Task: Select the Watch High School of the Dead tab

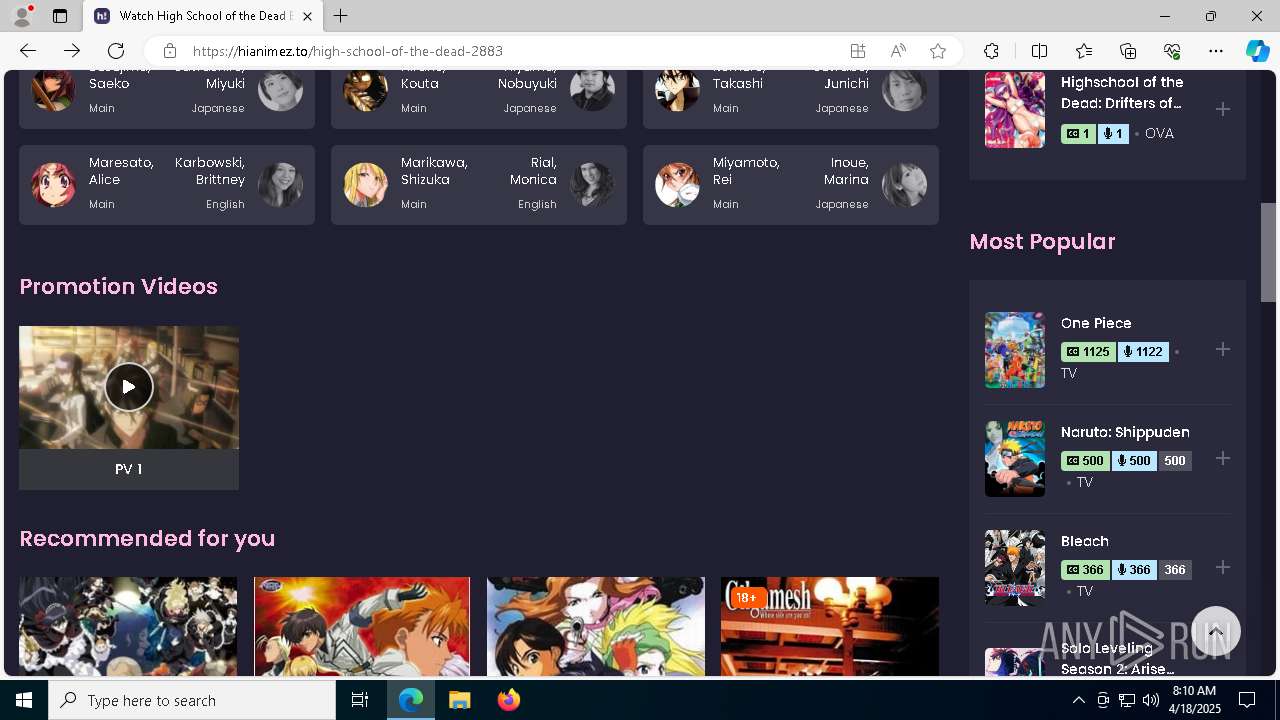Action: point(203,16)
